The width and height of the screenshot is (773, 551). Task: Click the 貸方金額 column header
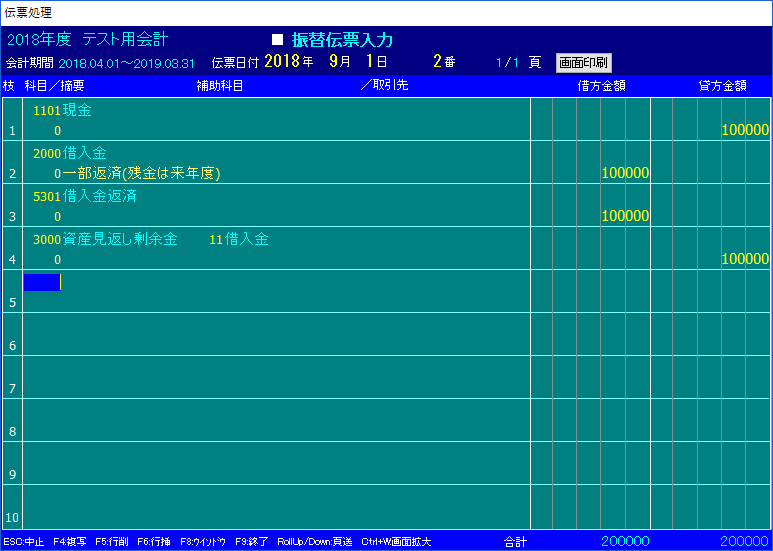pyautogui.click(x=723, y=86)
